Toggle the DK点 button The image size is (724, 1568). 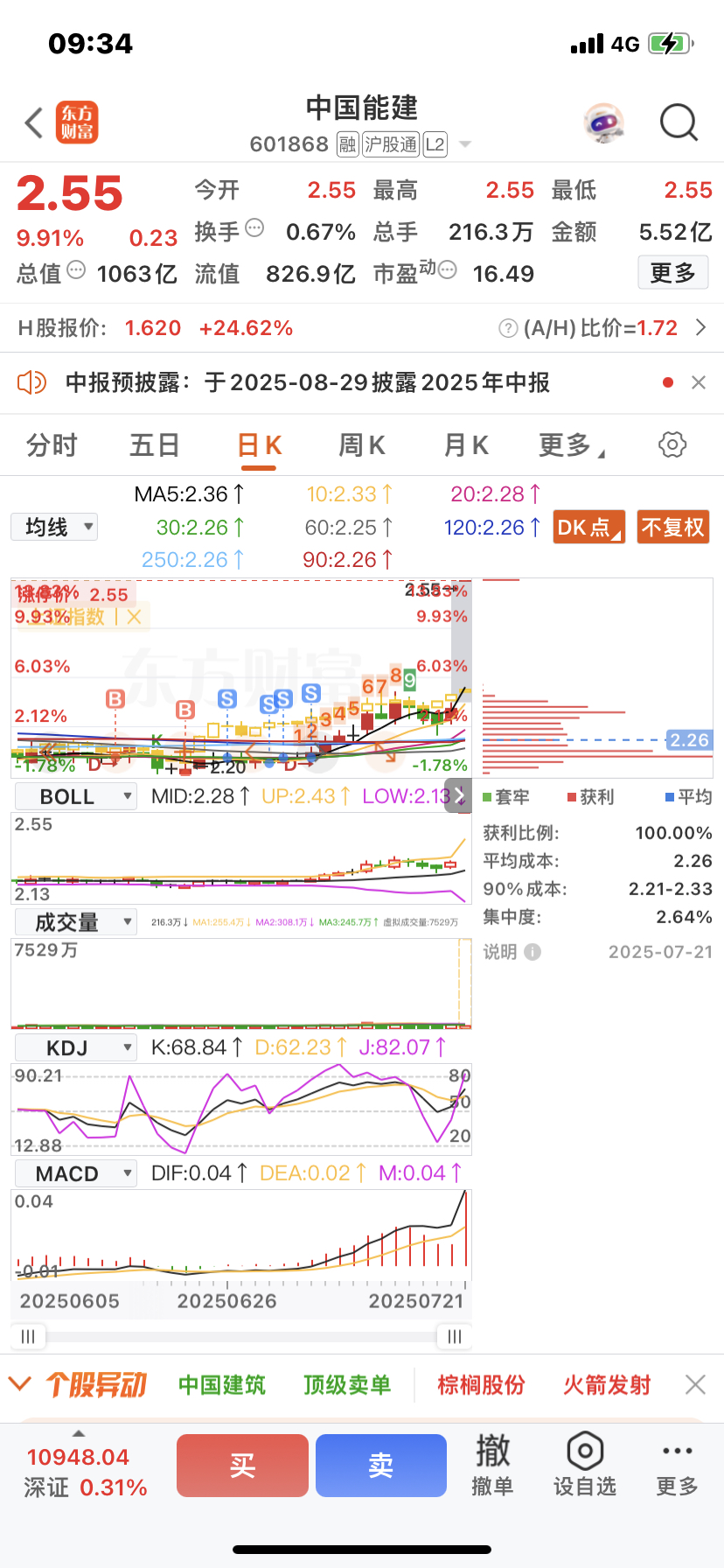click(x=589, y=527)
